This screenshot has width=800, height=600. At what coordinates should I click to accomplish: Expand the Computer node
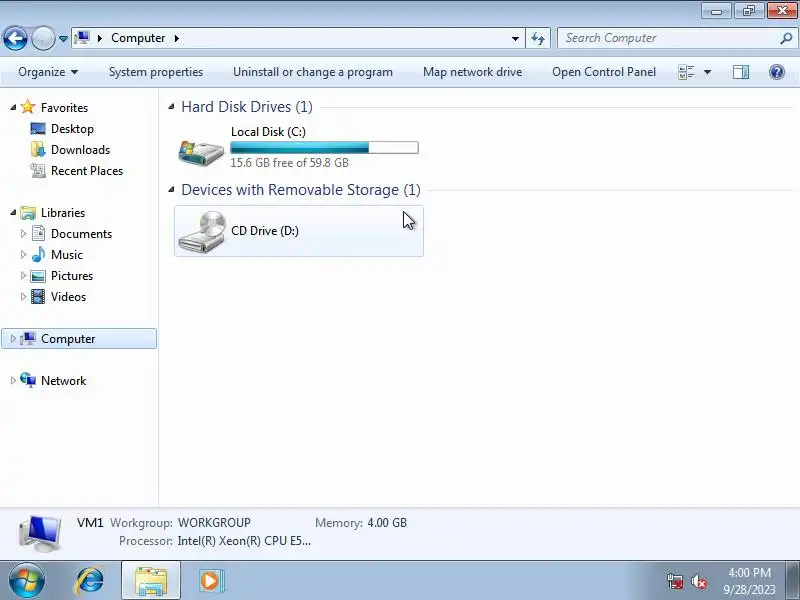[13, 338]
